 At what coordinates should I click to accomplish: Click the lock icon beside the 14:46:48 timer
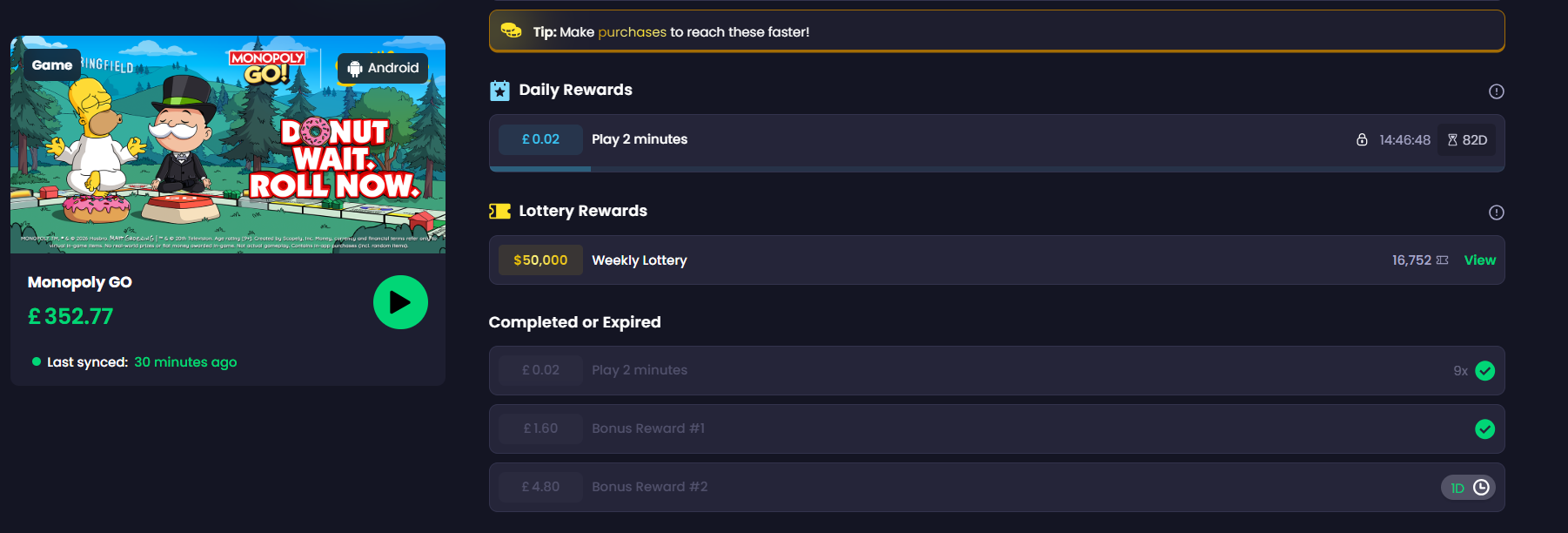[1362, 139]
